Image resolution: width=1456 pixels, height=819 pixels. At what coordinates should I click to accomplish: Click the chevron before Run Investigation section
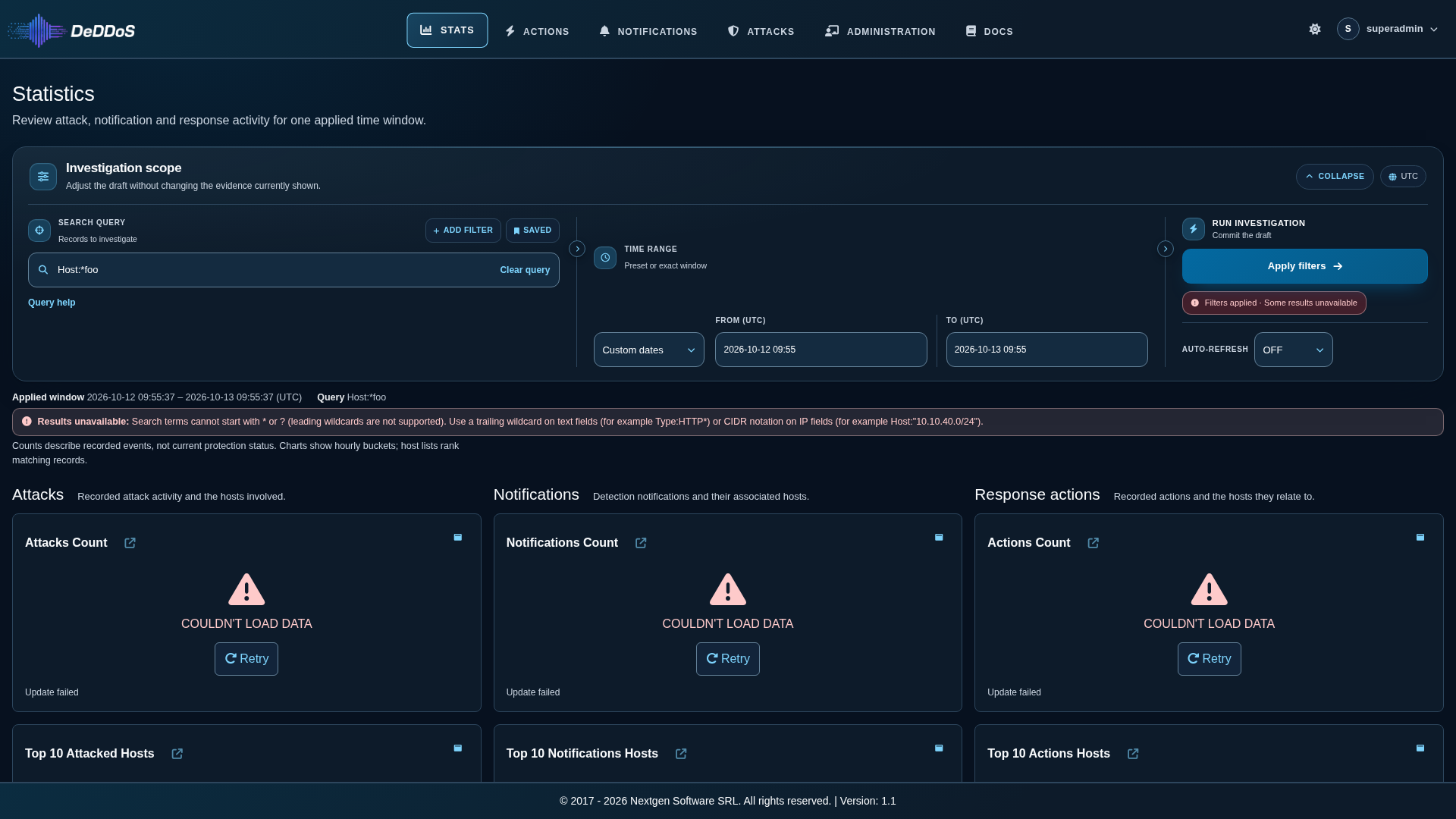pyautogui.click(x=1166, y=249)
